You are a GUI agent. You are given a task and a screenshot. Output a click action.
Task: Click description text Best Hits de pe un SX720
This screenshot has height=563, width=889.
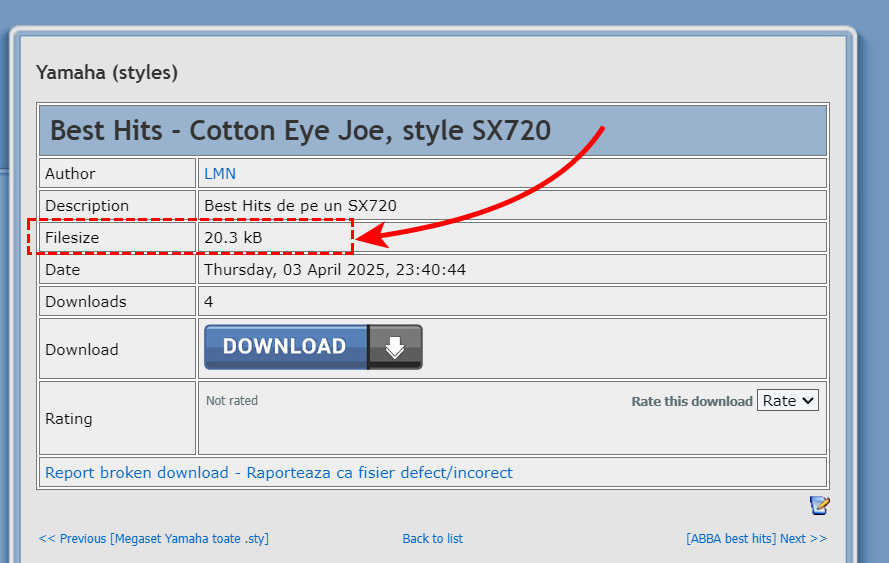click(x=300, y=205)
